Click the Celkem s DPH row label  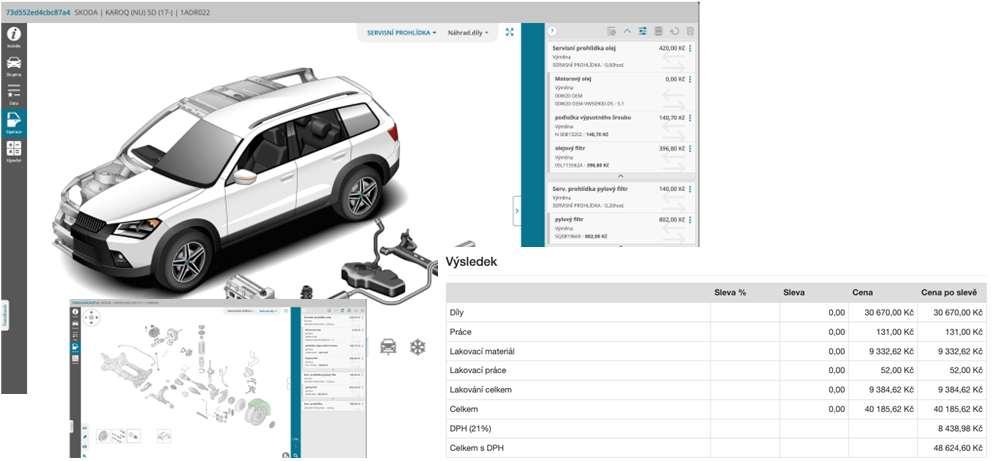pyautogui.click(x=478, y=448)
